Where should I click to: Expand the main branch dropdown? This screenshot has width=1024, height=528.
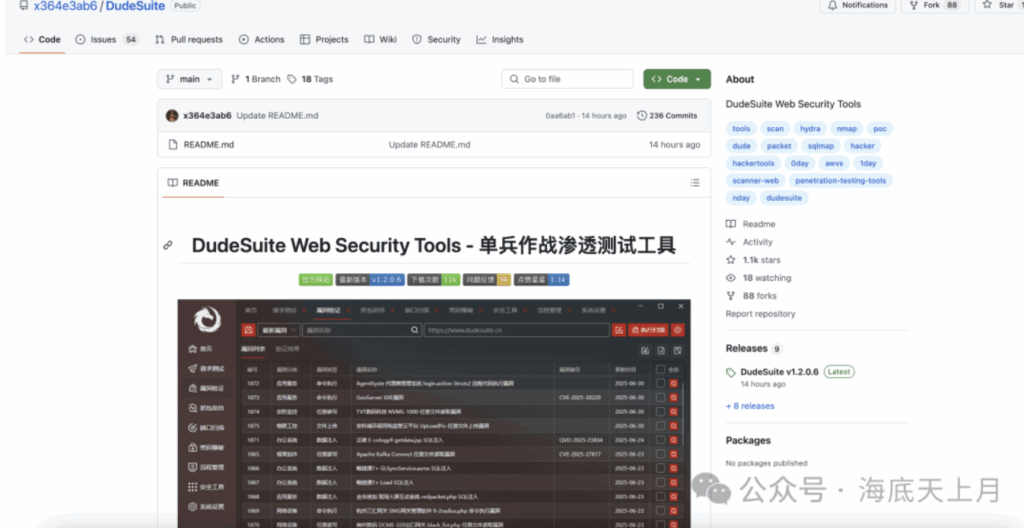coord(189,79)
